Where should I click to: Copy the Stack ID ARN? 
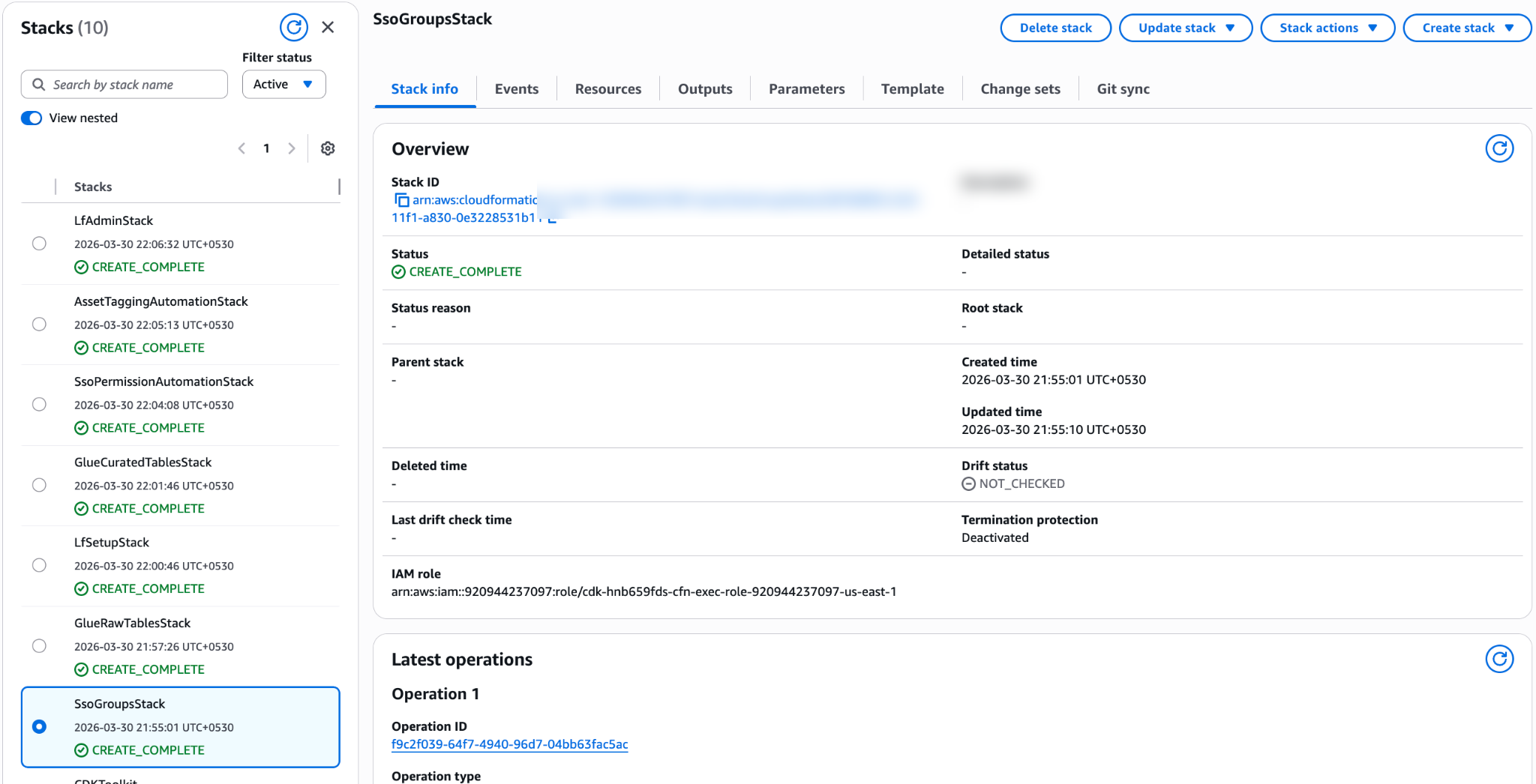click(401, 200)
